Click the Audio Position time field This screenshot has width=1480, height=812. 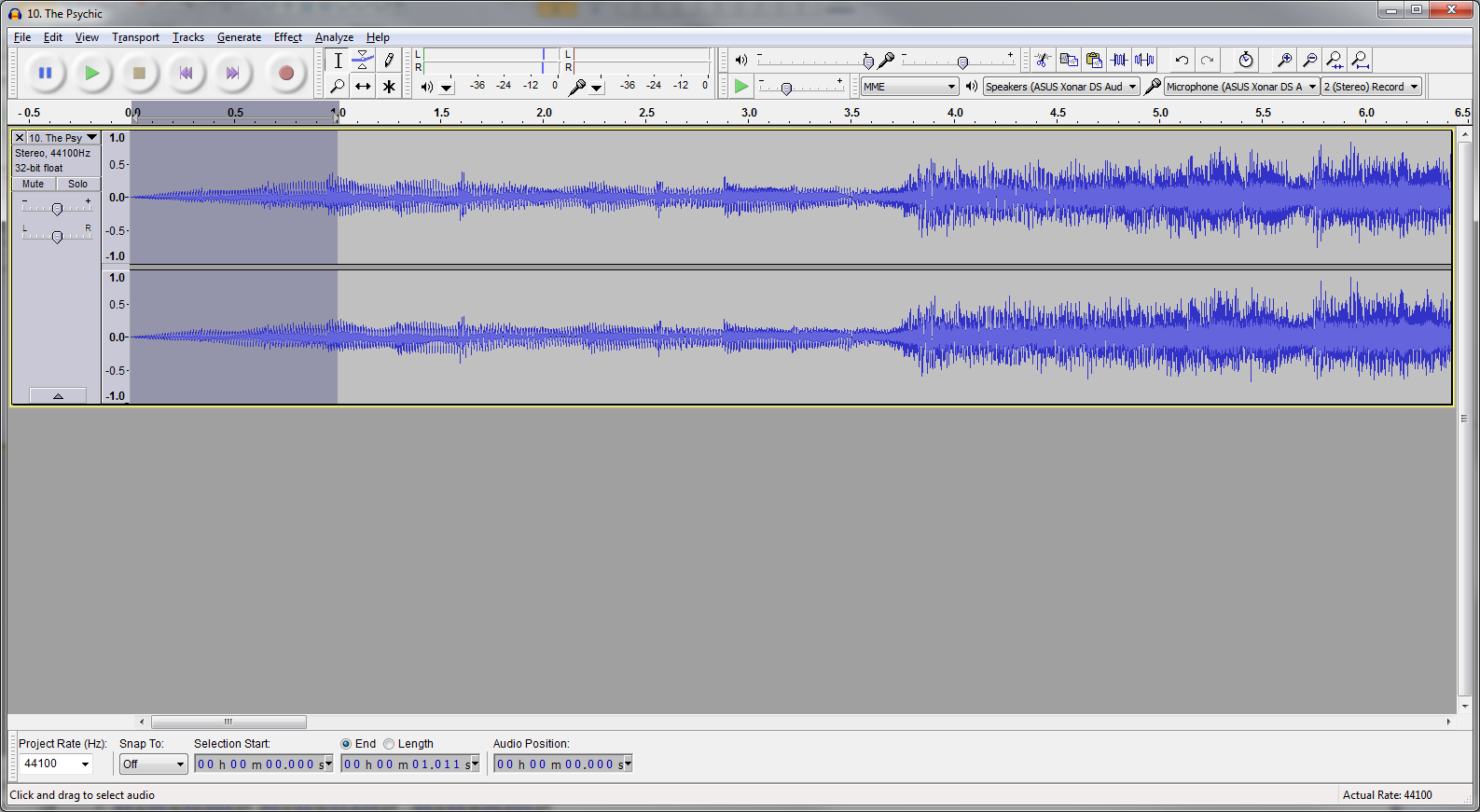563,764
